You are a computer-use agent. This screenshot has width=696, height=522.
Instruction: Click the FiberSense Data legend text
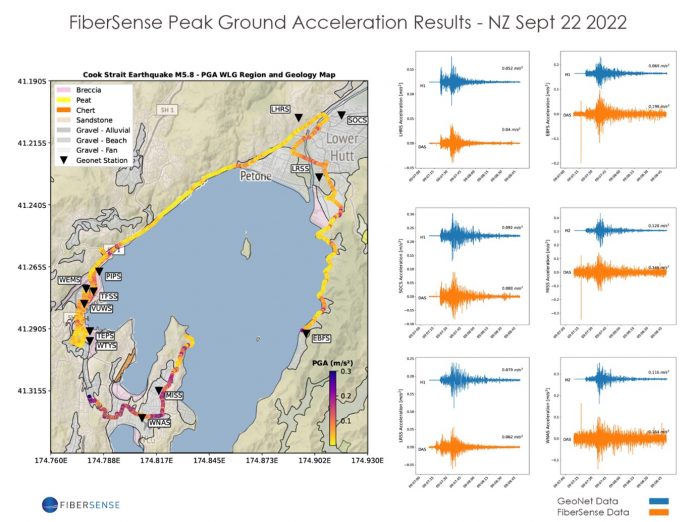(593, 512)
